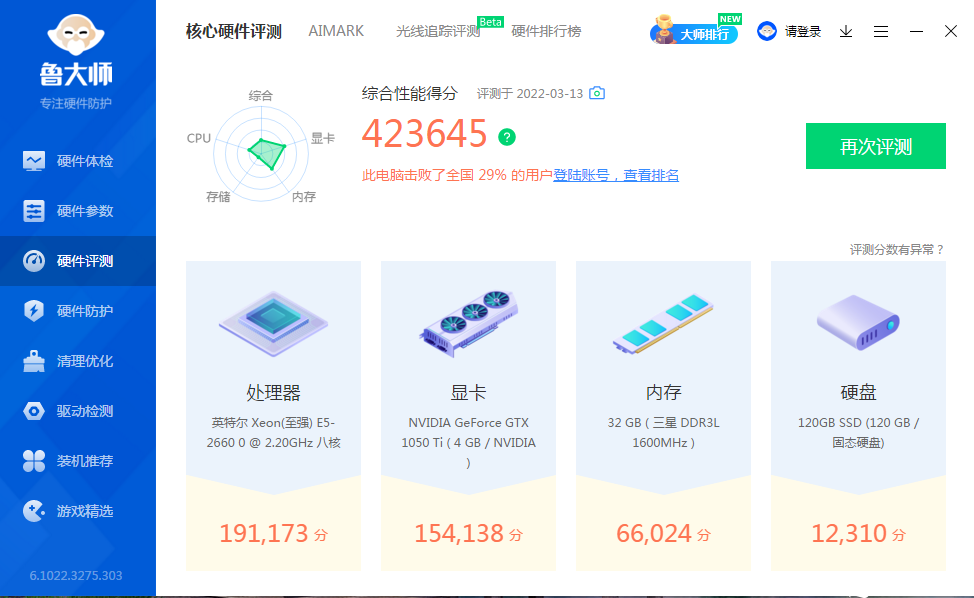Switch to AIMARK tab
Image resolution: width=974 pixels, height=598 pixels.
tap(336, 31)
